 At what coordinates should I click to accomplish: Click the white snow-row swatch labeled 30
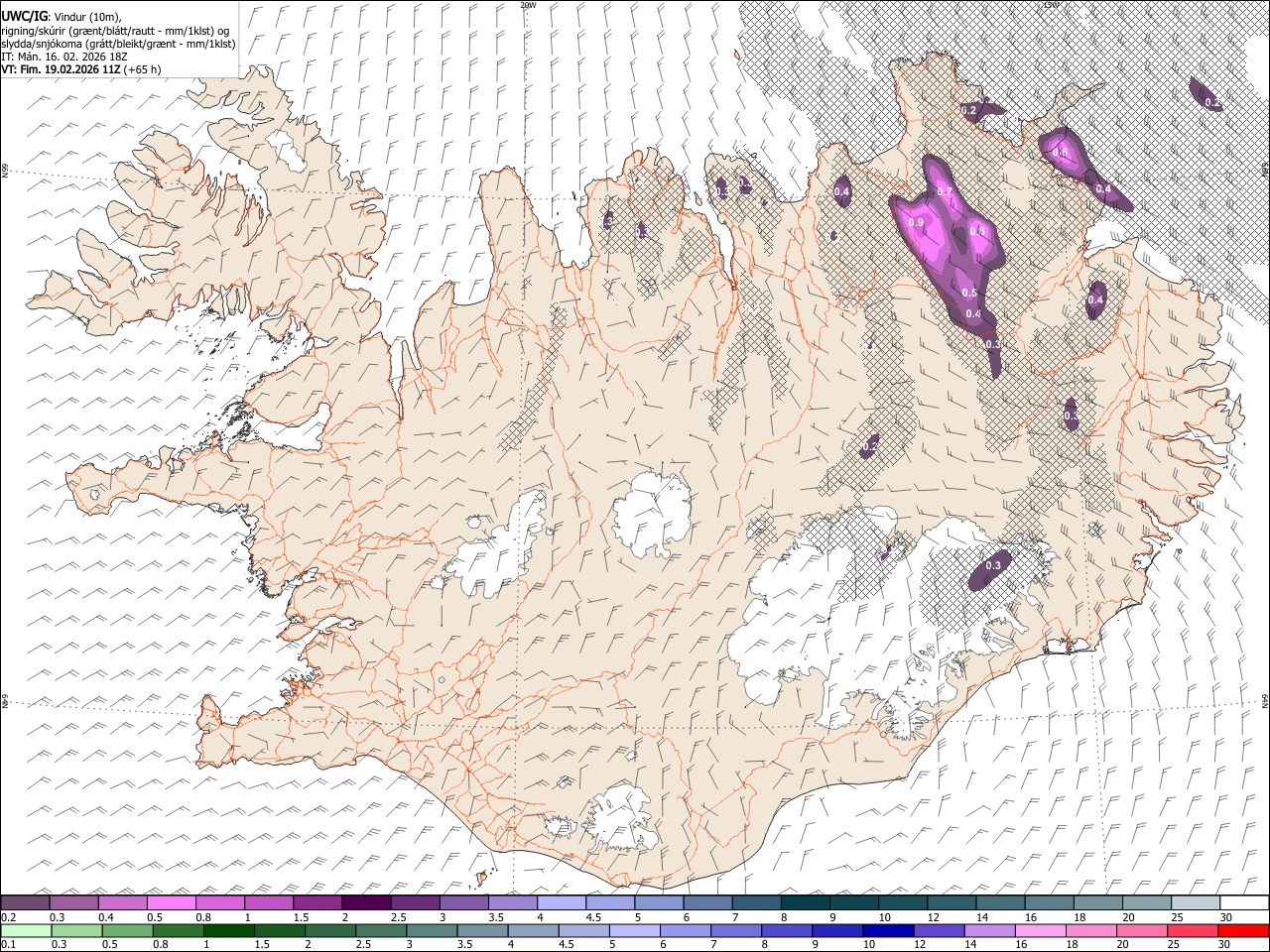1244,902
